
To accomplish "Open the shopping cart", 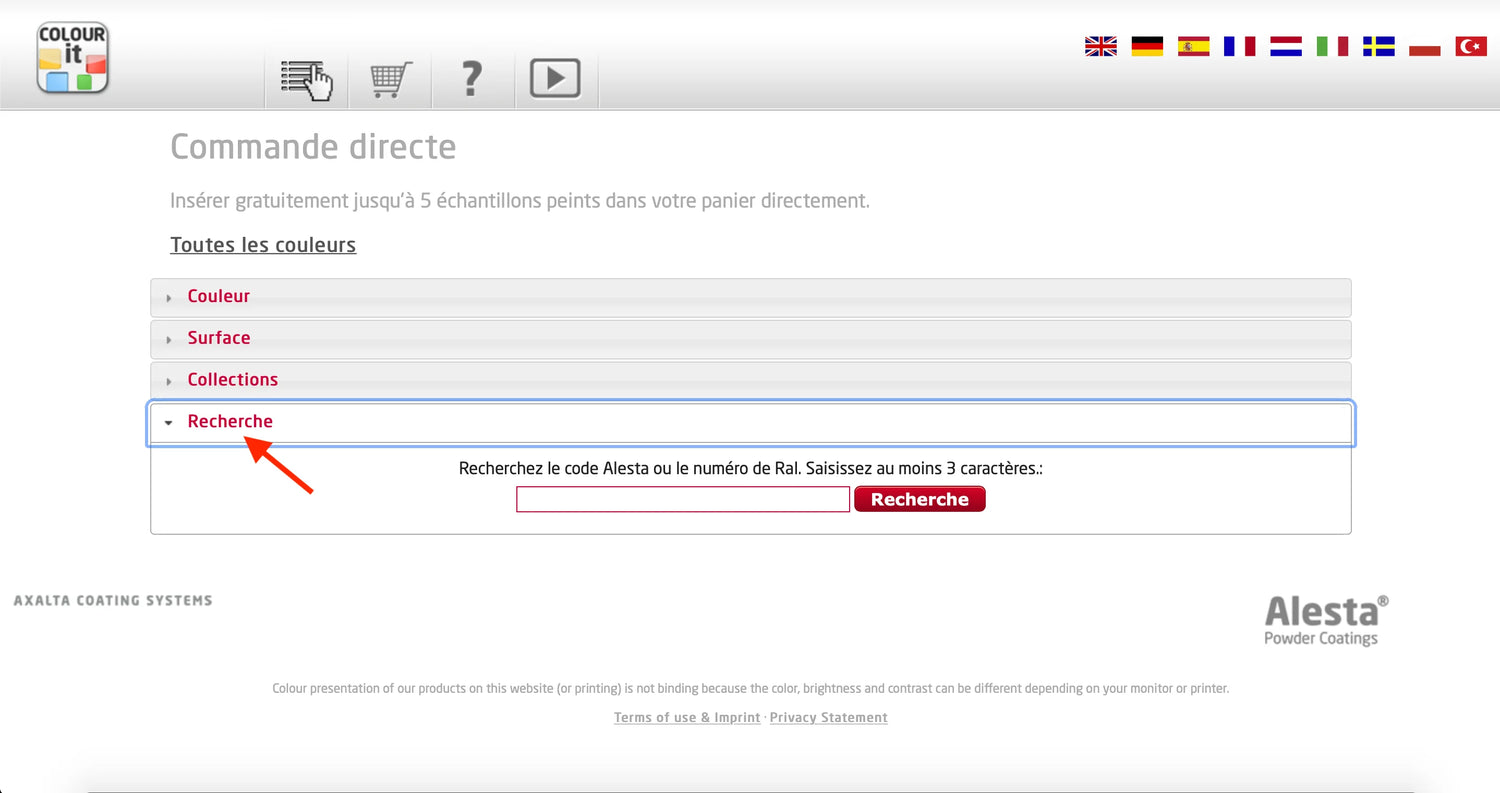I will (x=391, y=79).
